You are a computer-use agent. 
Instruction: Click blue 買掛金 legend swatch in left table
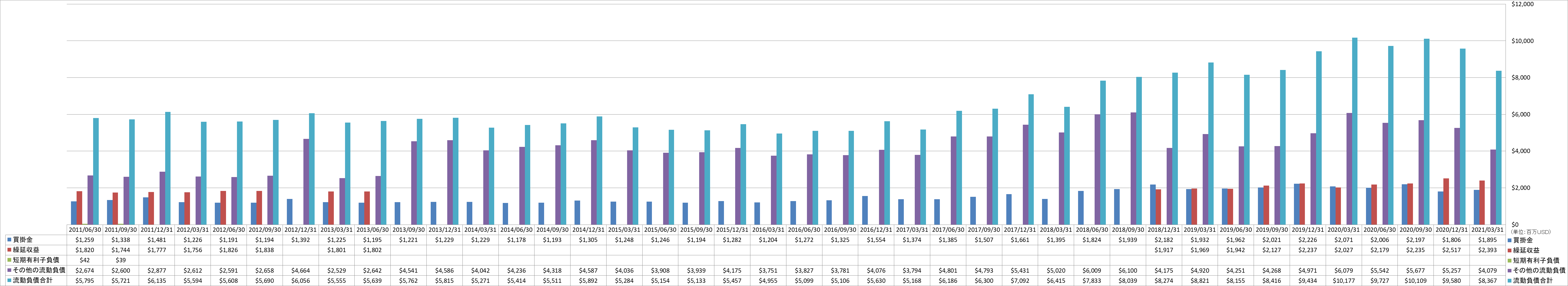pyautogui.click(x=10, y=240)
